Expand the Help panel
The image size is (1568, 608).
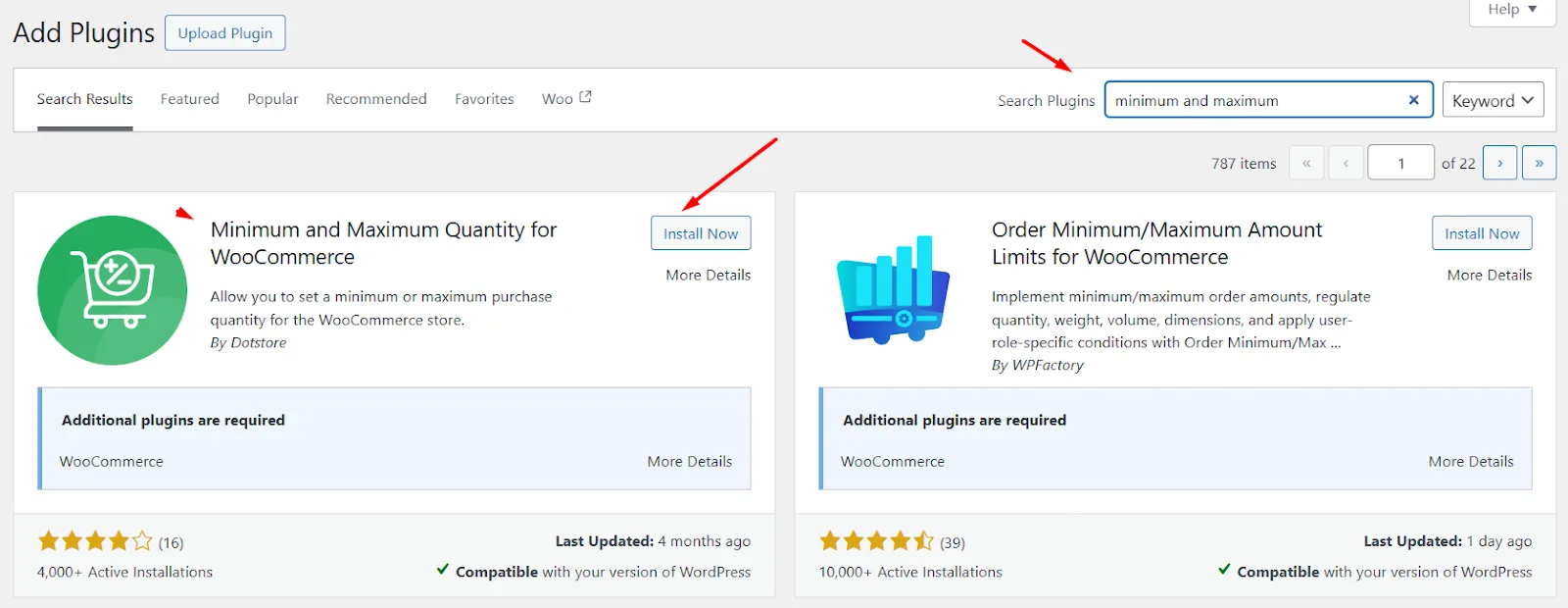(x=1512, y=10)
